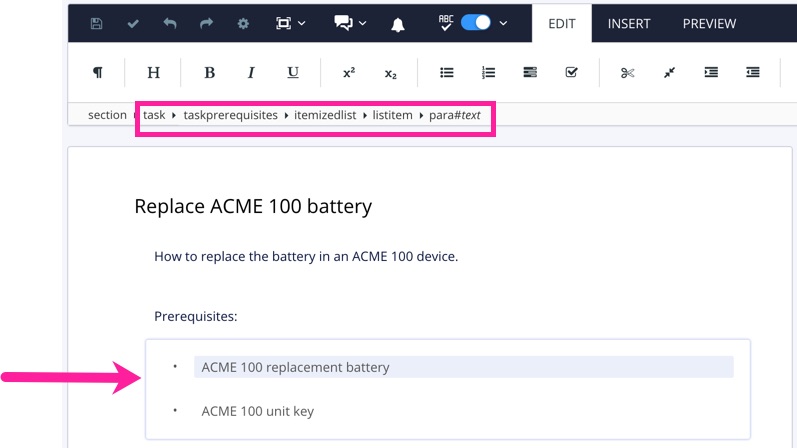
Task: Toggle the spell check switch
Action: coord(475,22)
